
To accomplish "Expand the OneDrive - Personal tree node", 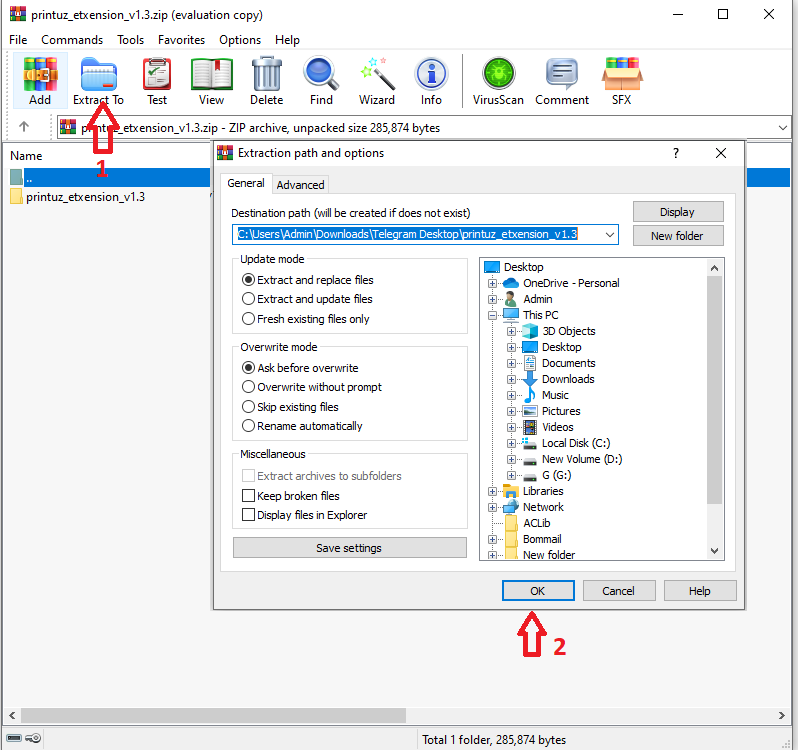I will coord(492,283).
